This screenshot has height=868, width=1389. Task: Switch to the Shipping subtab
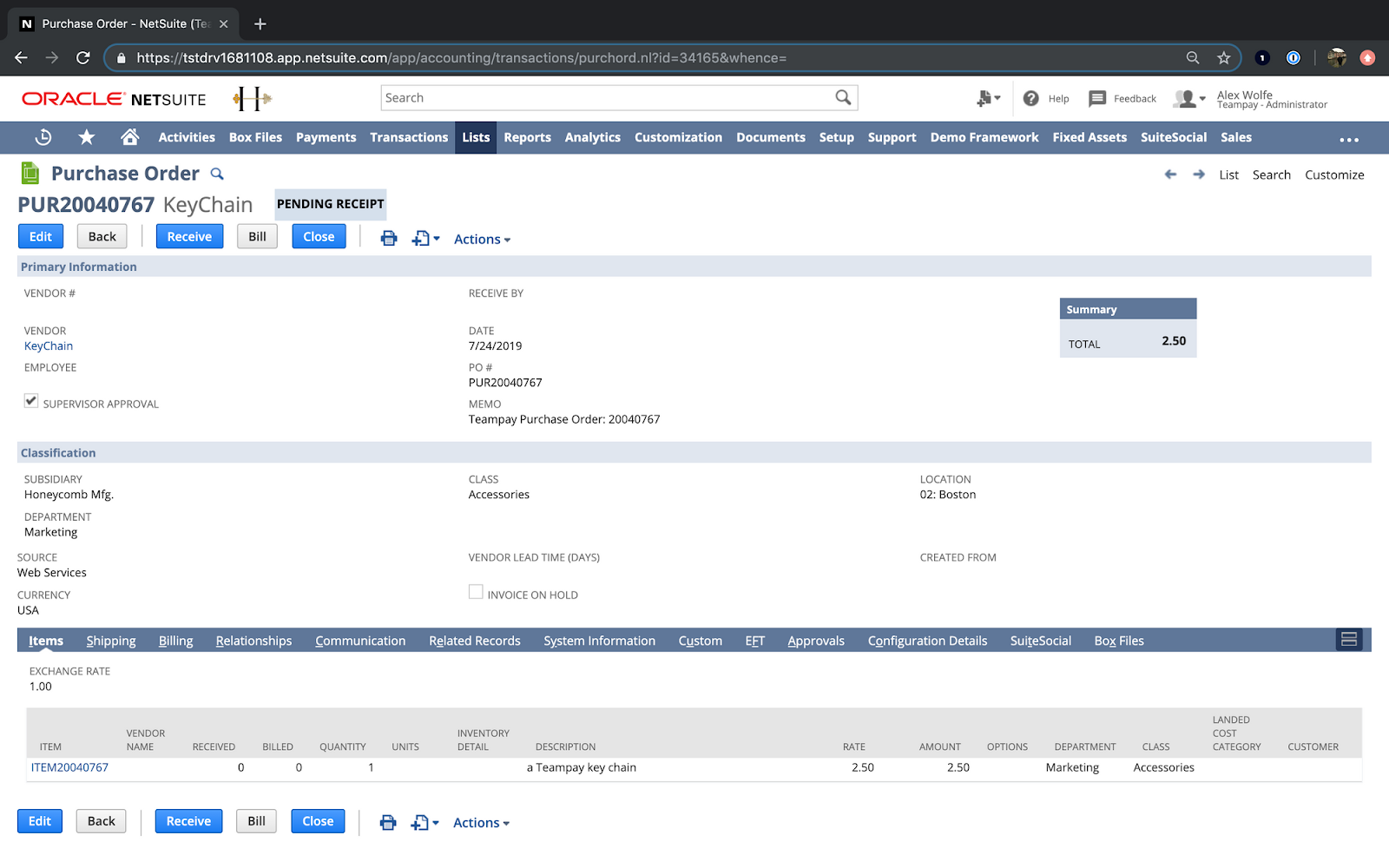click(111, 641)
